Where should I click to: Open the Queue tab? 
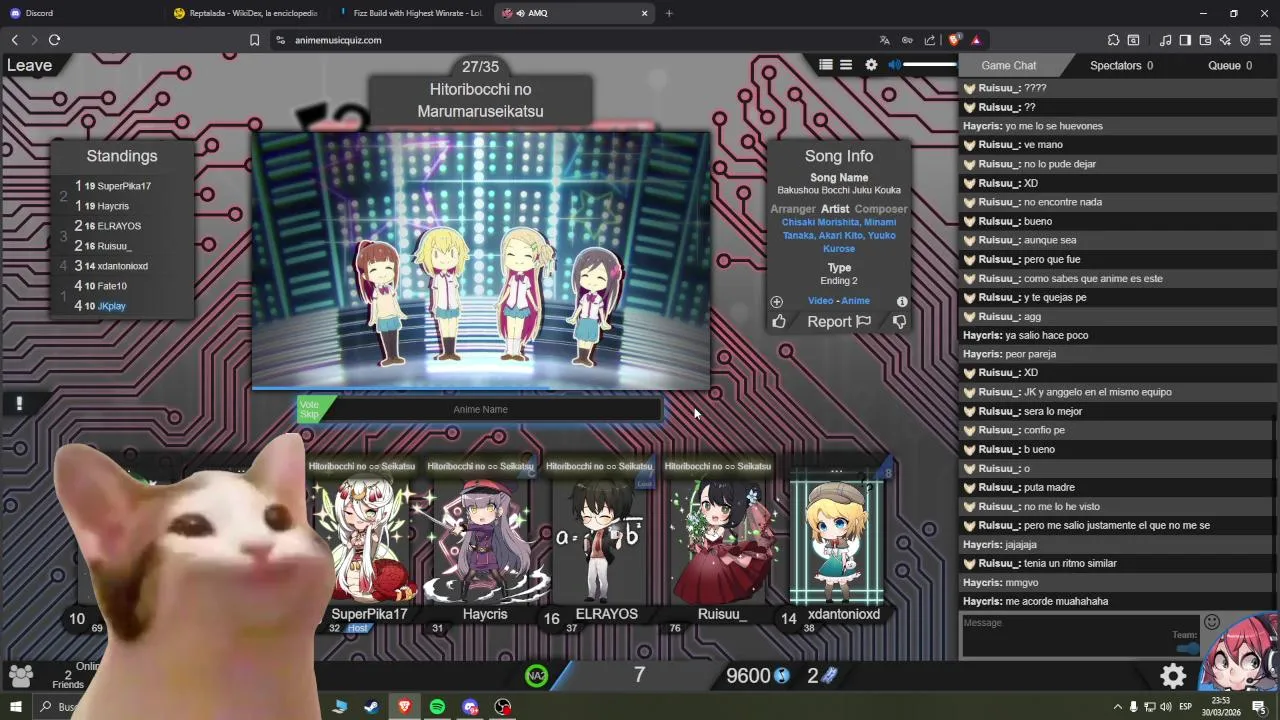click(x=1230, y=65)
